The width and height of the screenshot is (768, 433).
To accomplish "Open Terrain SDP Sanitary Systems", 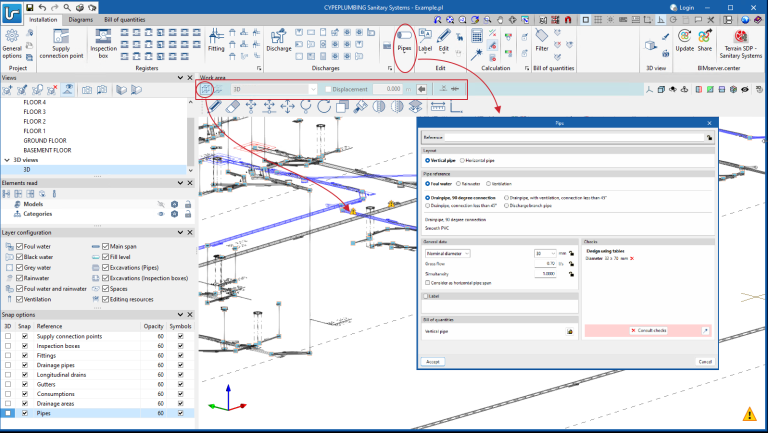I will (x=741, y=44).
